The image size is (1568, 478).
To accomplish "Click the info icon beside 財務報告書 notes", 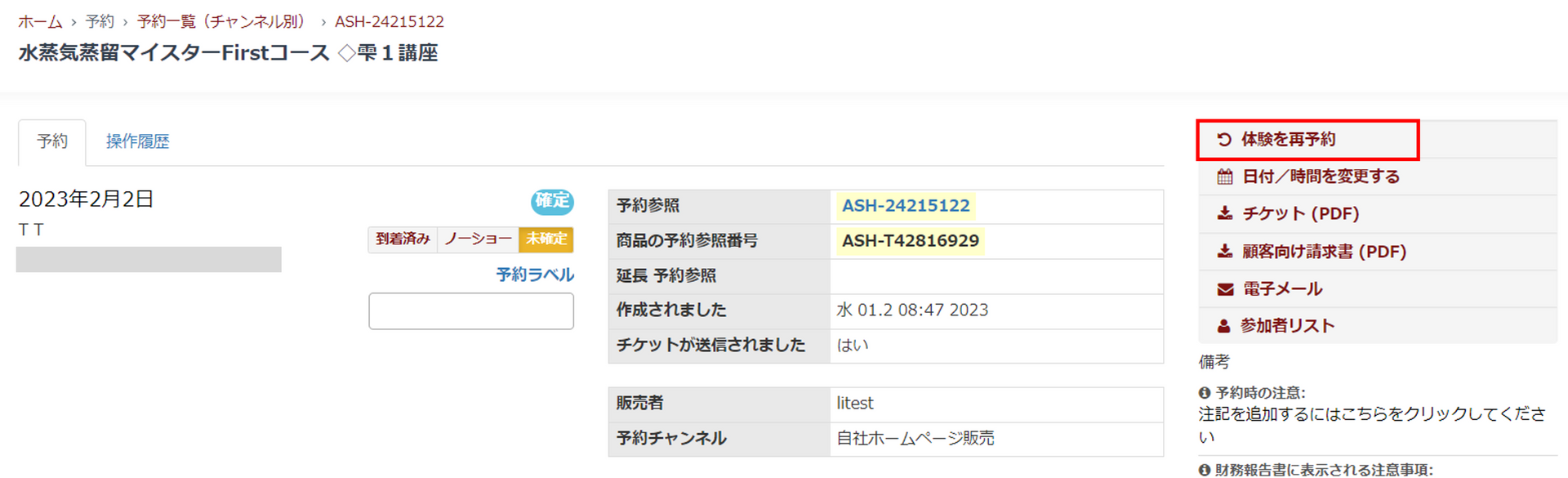I will pos(1205,470).
